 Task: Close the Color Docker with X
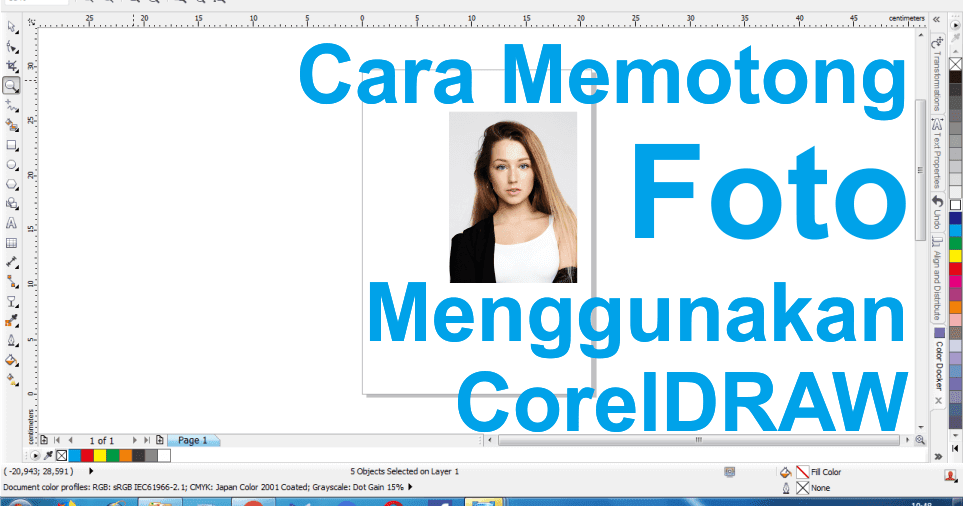938,400
